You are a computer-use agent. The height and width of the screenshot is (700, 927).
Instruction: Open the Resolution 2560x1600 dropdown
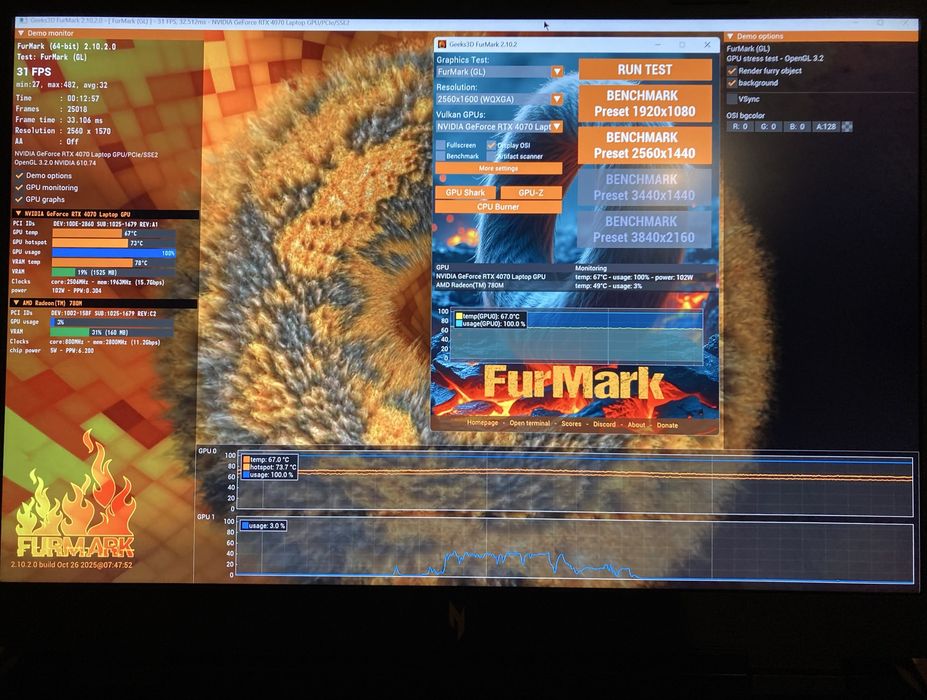point(499,99)
